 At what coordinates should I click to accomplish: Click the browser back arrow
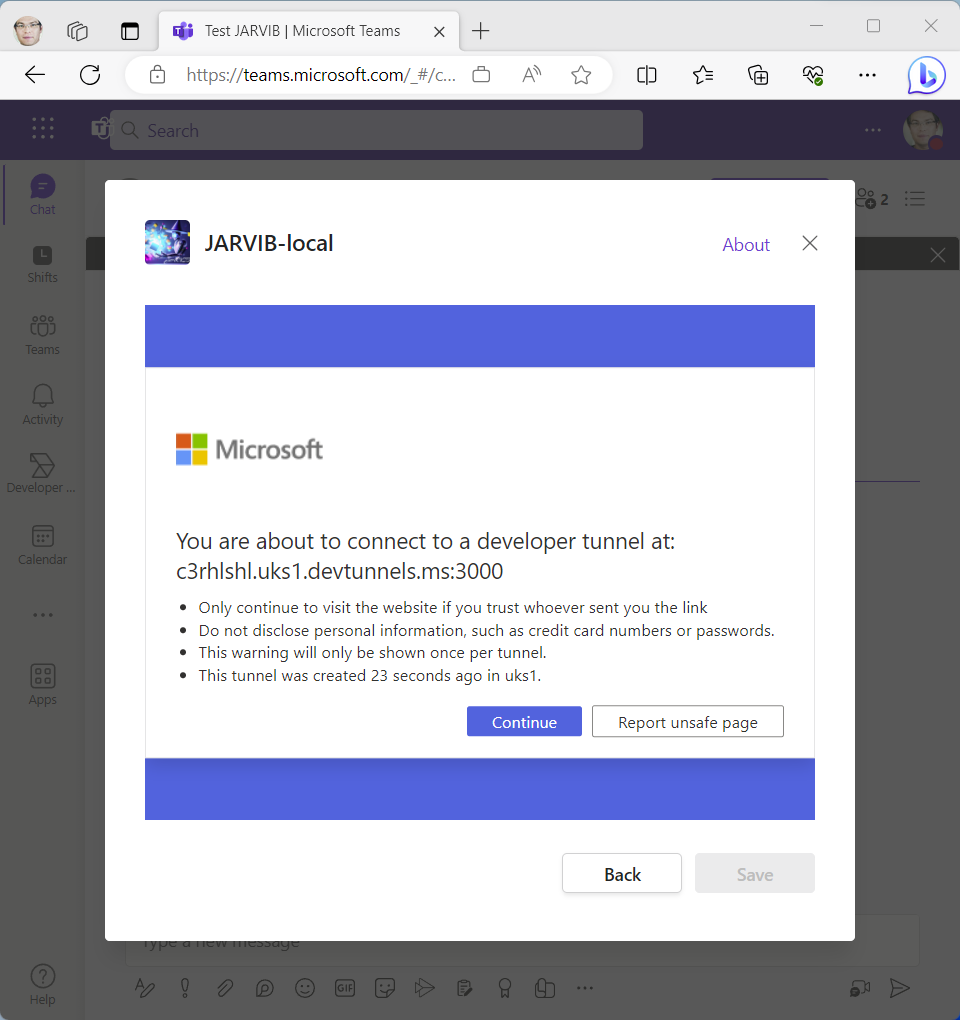click(x=34, y=75)
